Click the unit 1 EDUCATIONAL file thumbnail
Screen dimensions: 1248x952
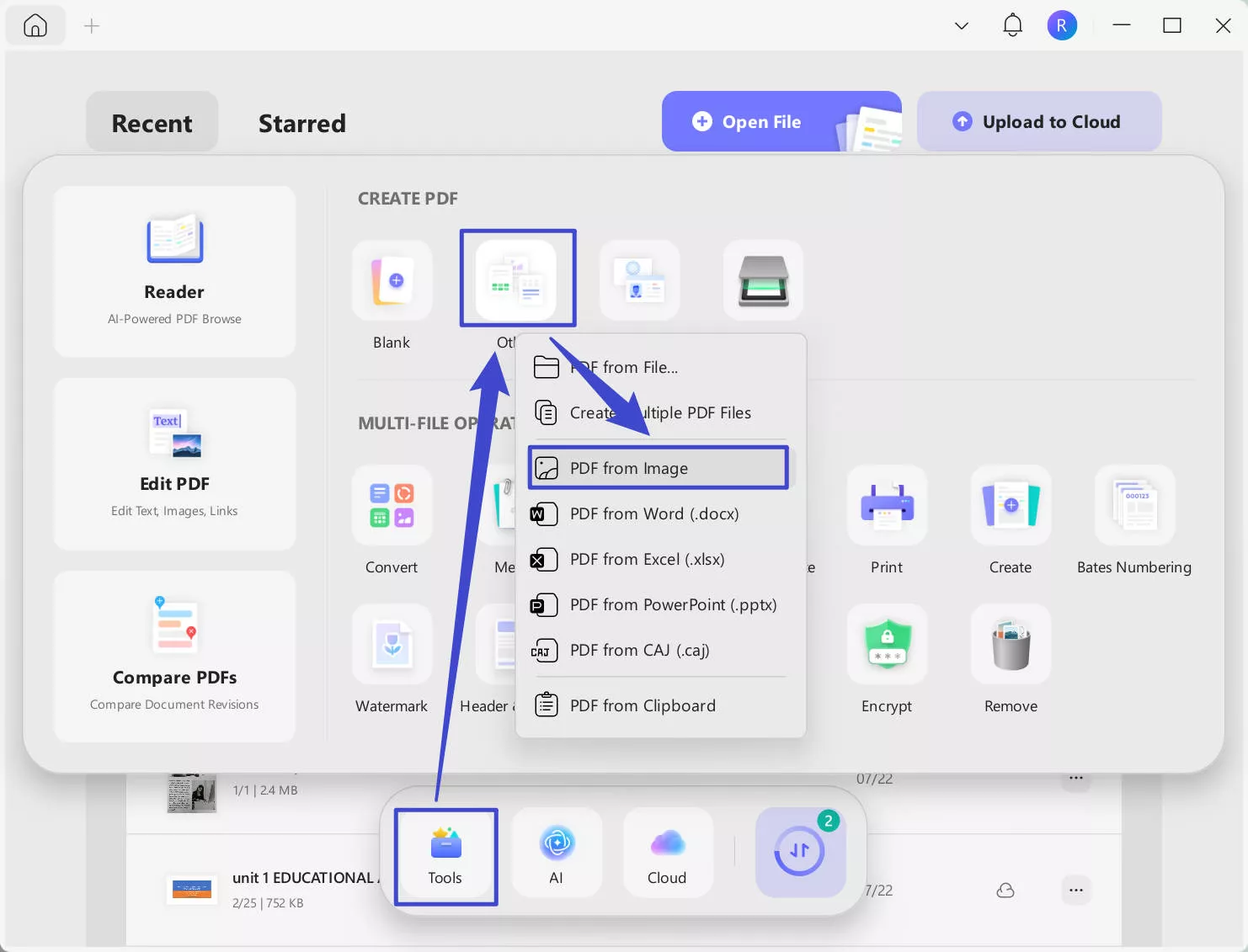[x=191, y=890]
